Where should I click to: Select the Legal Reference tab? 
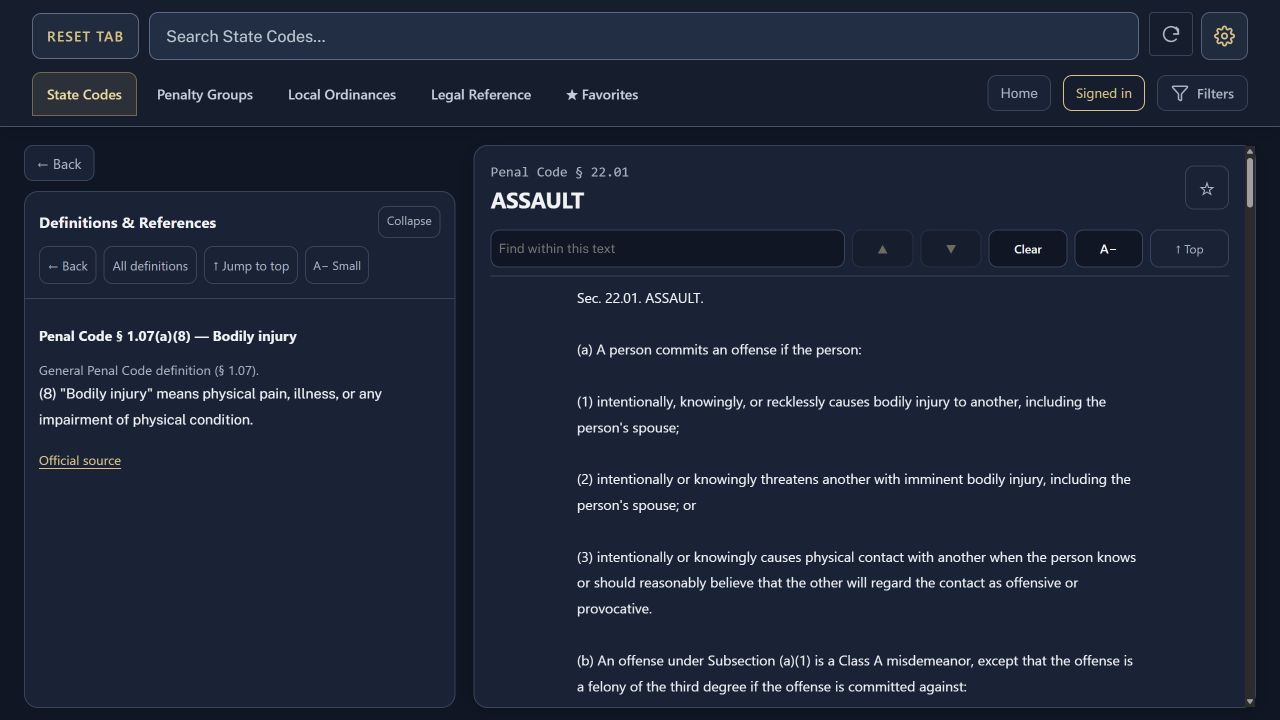[x=481, y=94]
